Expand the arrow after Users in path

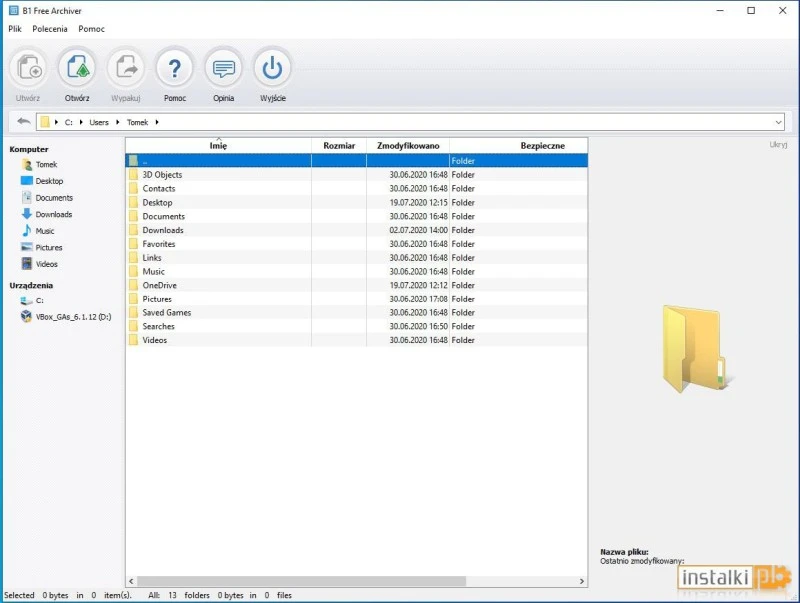(117, 122)
